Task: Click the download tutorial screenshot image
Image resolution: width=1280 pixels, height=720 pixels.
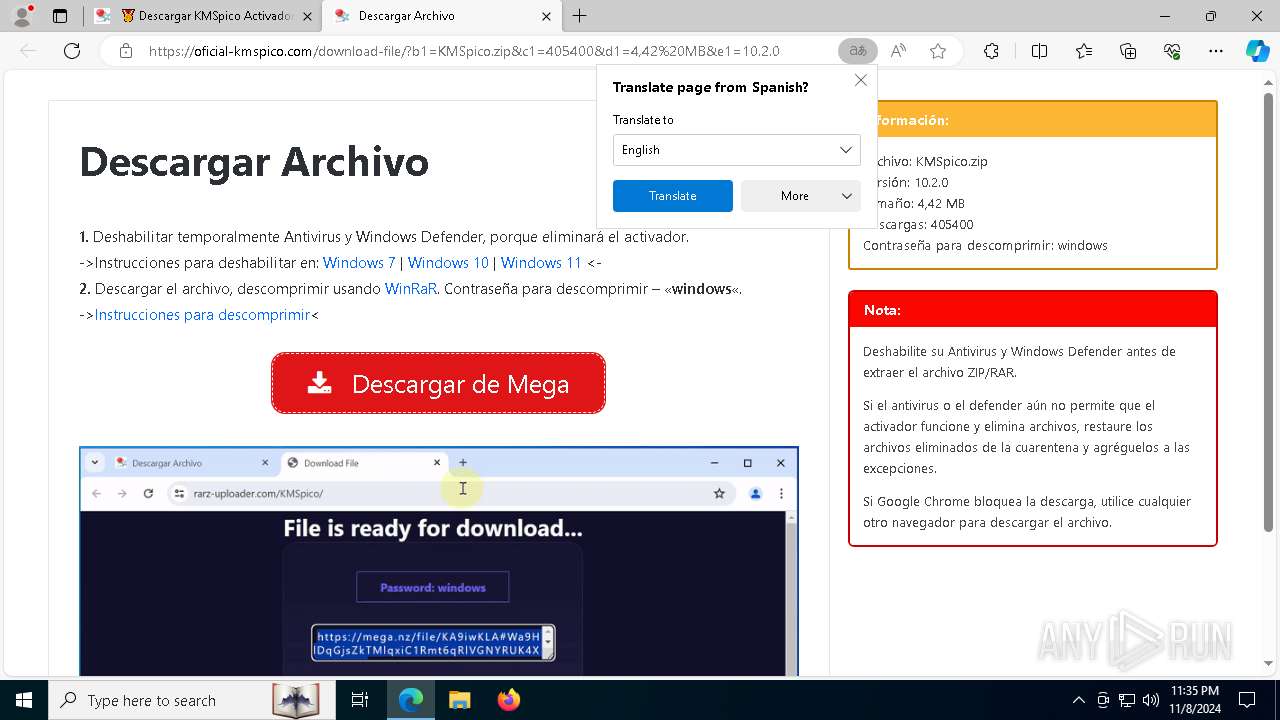Action: point(438,561)
